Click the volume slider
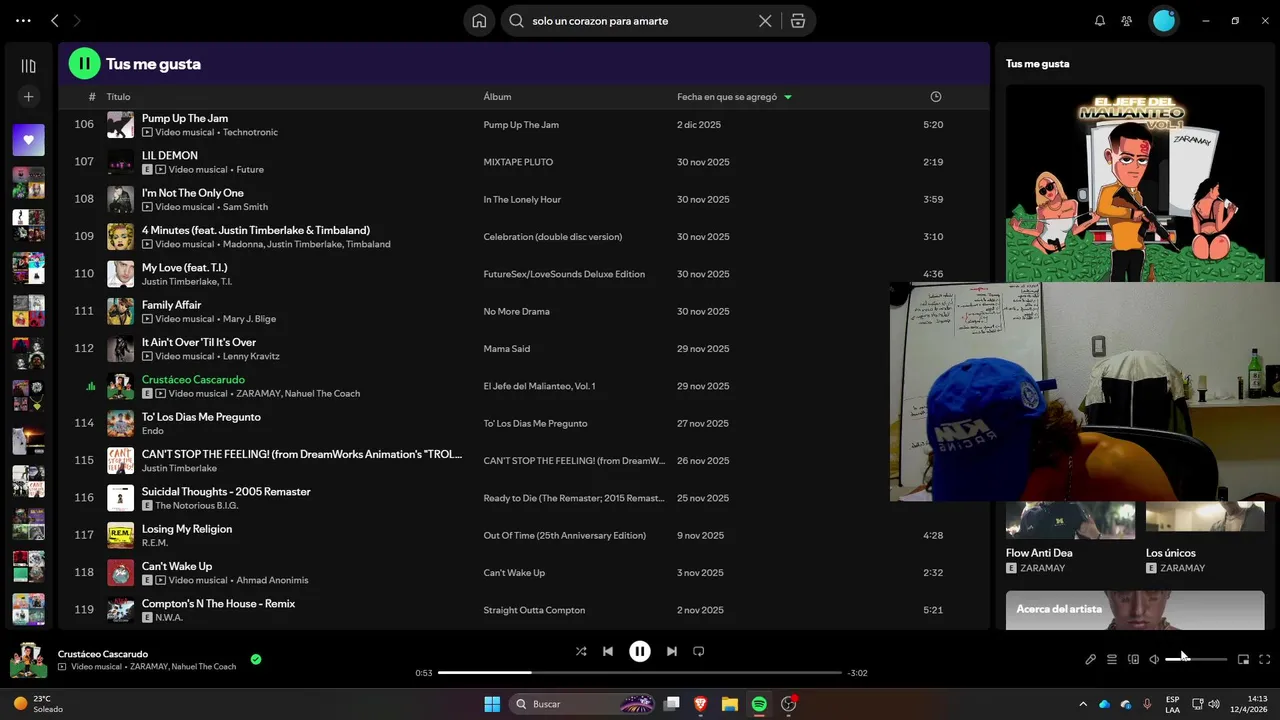 [1196, 659]
